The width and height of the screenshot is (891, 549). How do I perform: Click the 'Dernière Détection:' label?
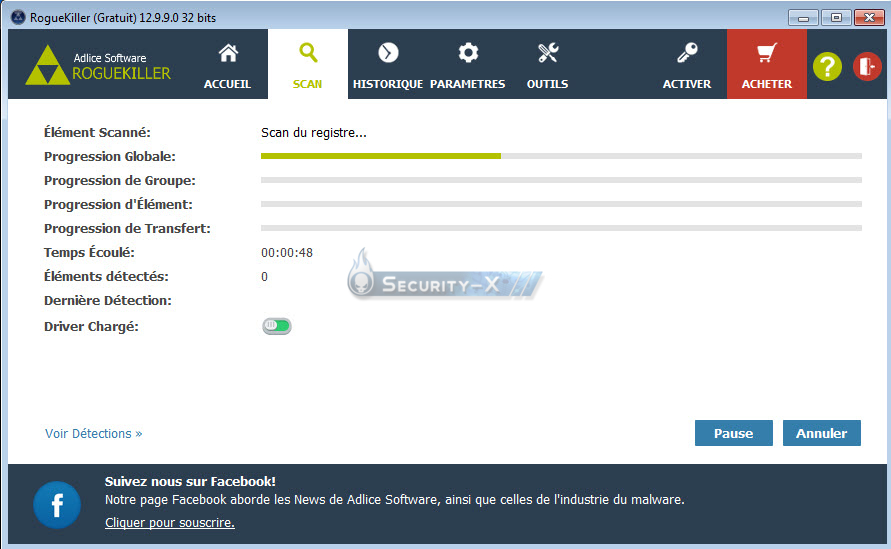click(108, 301)
